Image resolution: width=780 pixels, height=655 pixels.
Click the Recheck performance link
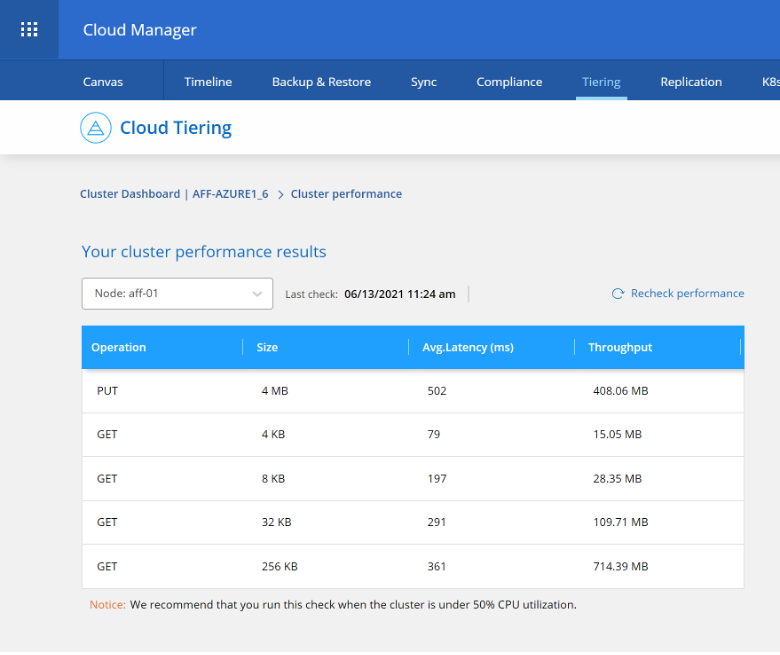(x=687, y=294)
